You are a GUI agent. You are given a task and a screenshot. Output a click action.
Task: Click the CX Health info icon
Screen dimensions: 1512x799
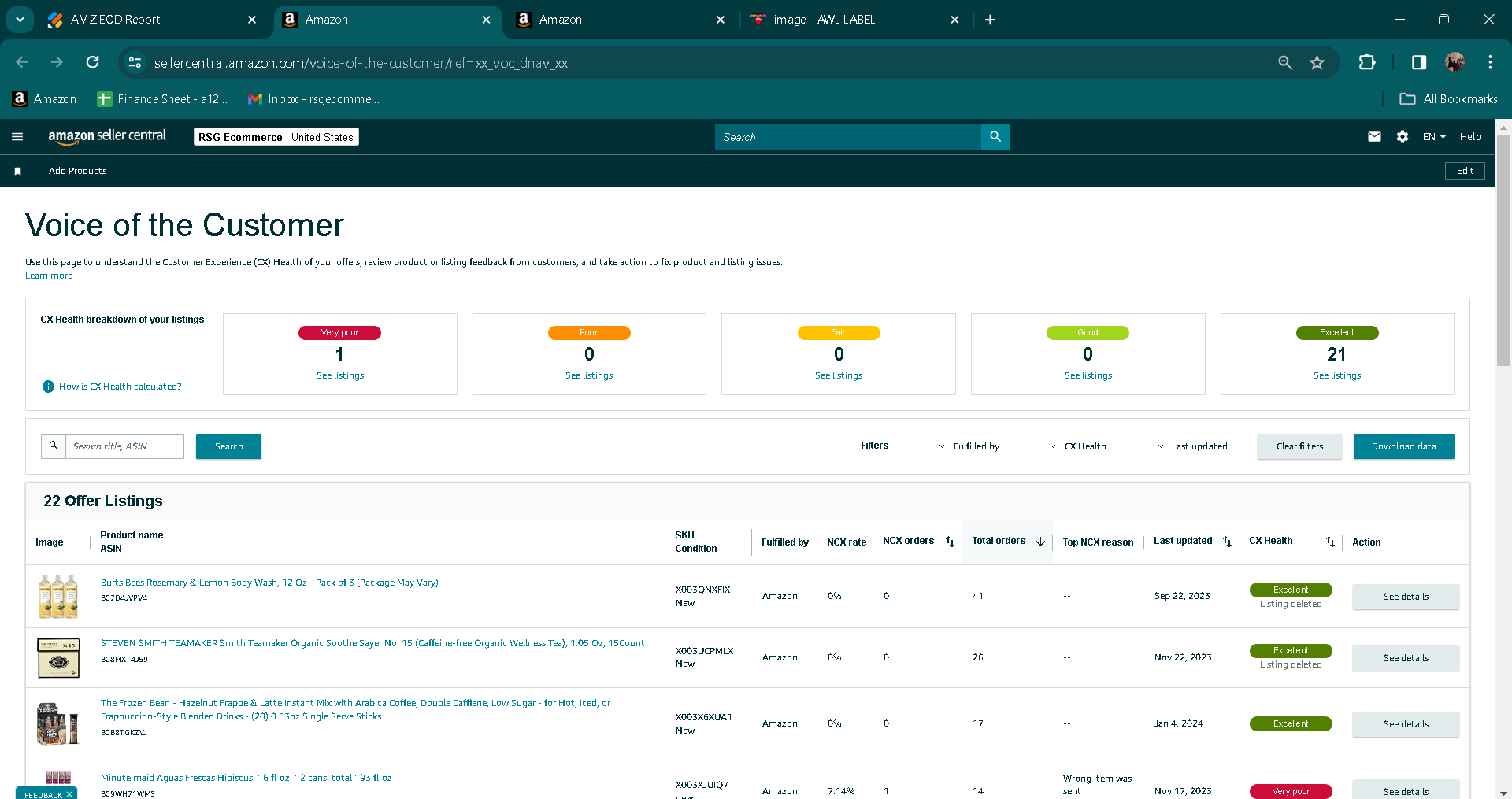pos(48,387)
